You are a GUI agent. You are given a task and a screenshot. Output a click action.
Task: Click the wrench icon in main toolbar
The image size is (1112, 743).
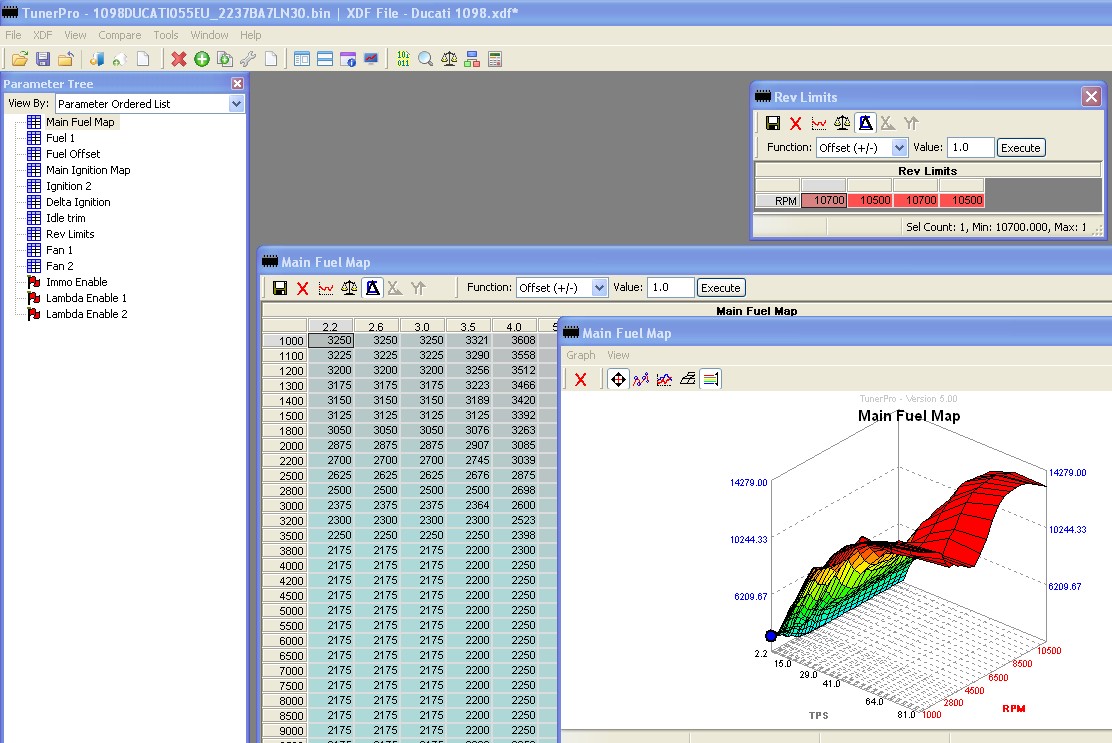pos(248,59)
